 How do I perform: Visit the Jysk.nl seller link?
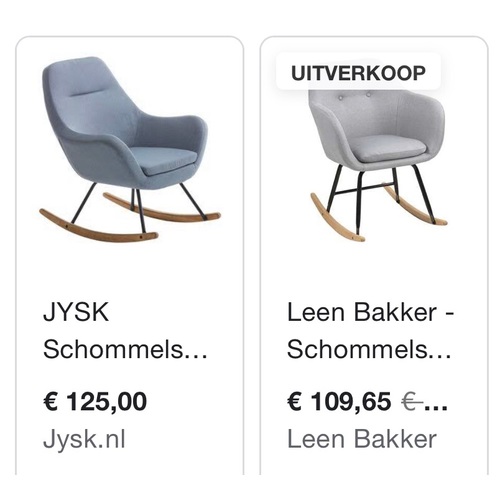(x=84, y=439)
